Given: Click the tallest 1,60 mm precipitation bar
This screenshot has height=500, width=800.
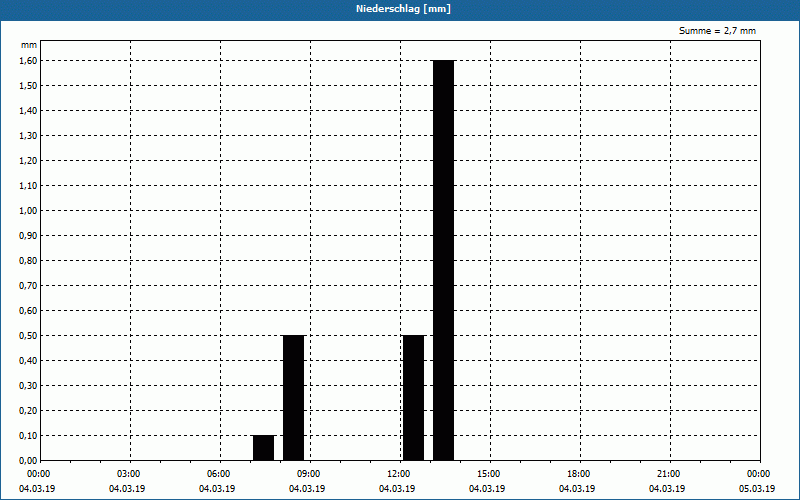Looking at the screenshot, I should 443,260.
